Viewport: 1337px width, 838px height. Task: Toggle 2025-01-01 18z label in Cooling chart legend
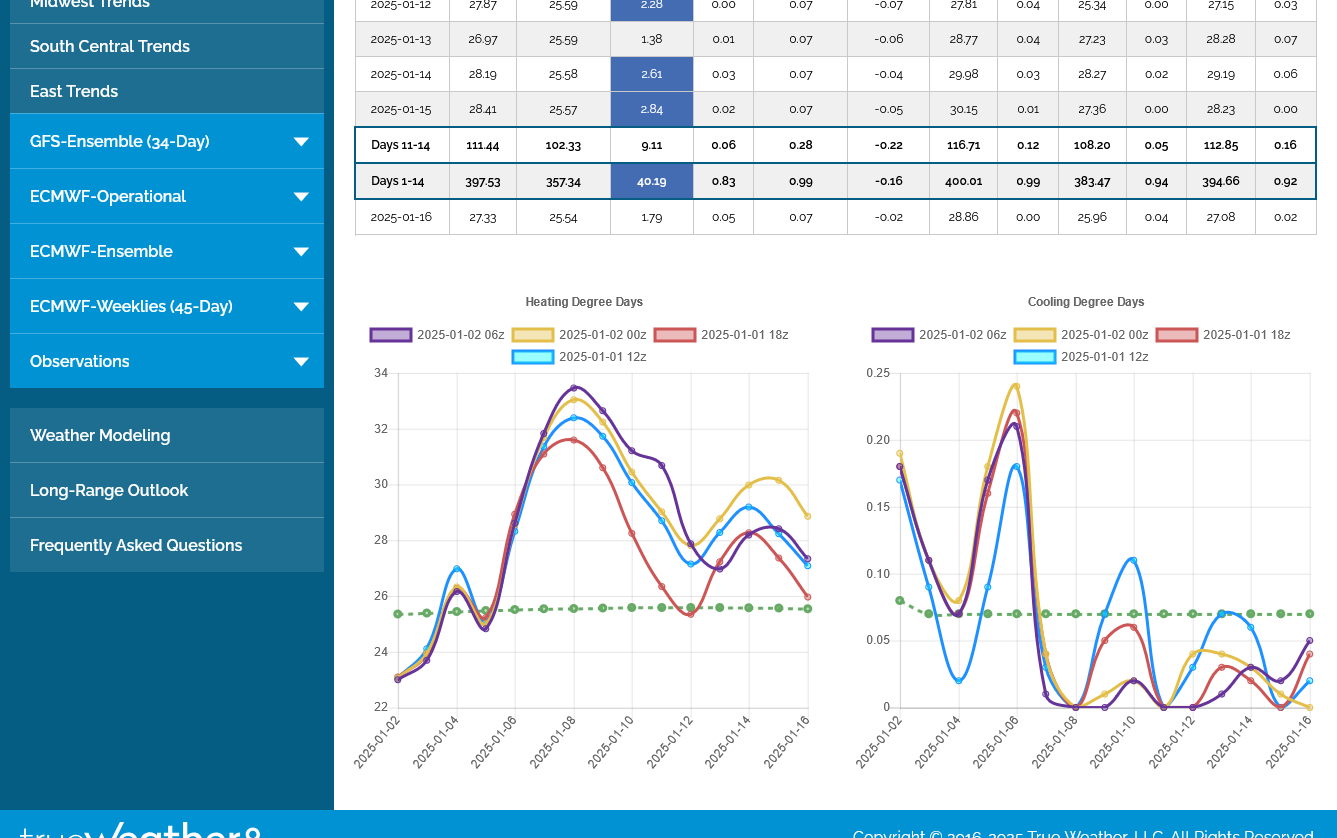[1246, 335]
